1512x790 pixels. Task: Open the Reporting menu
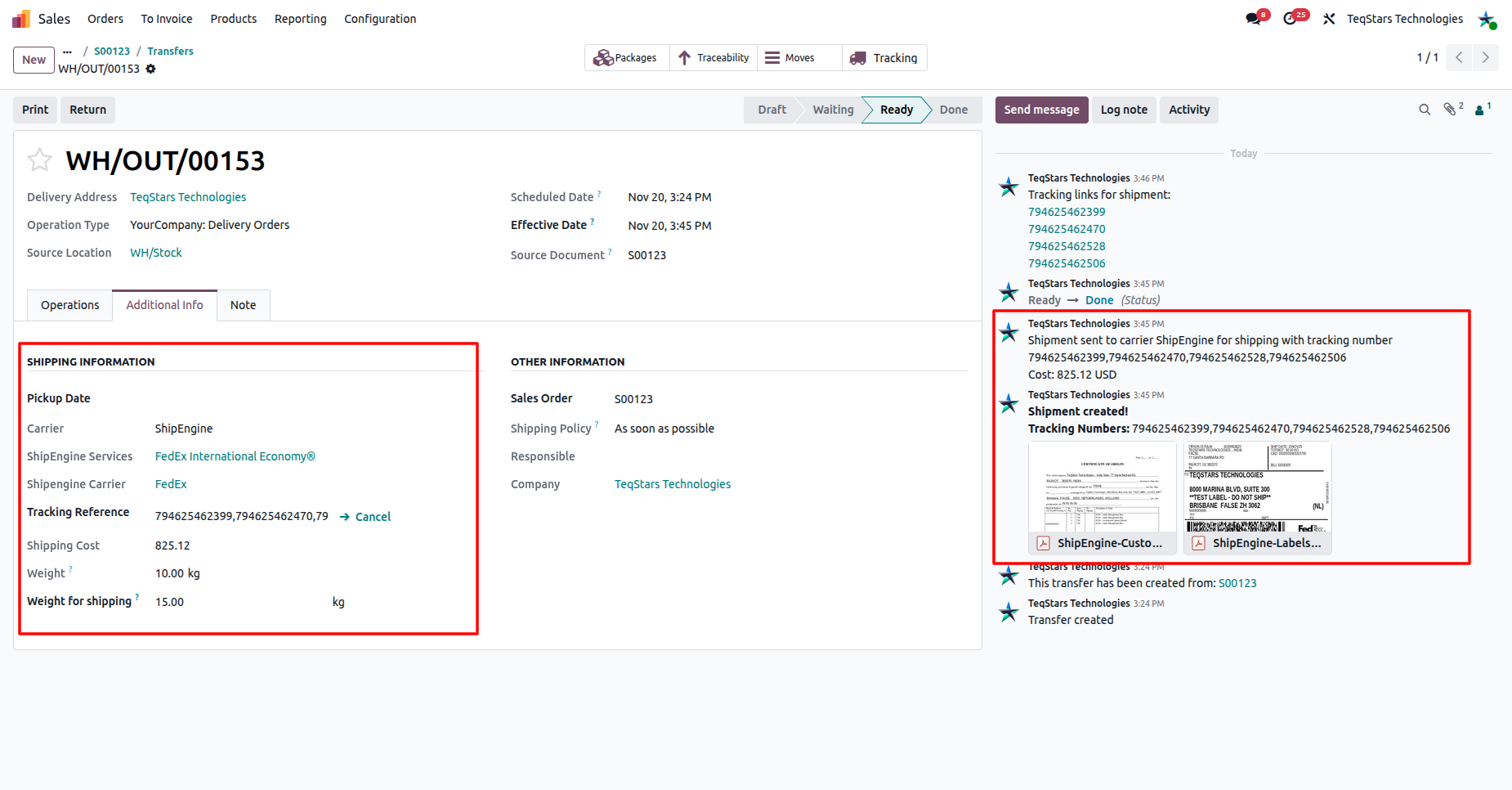point(300,19)
